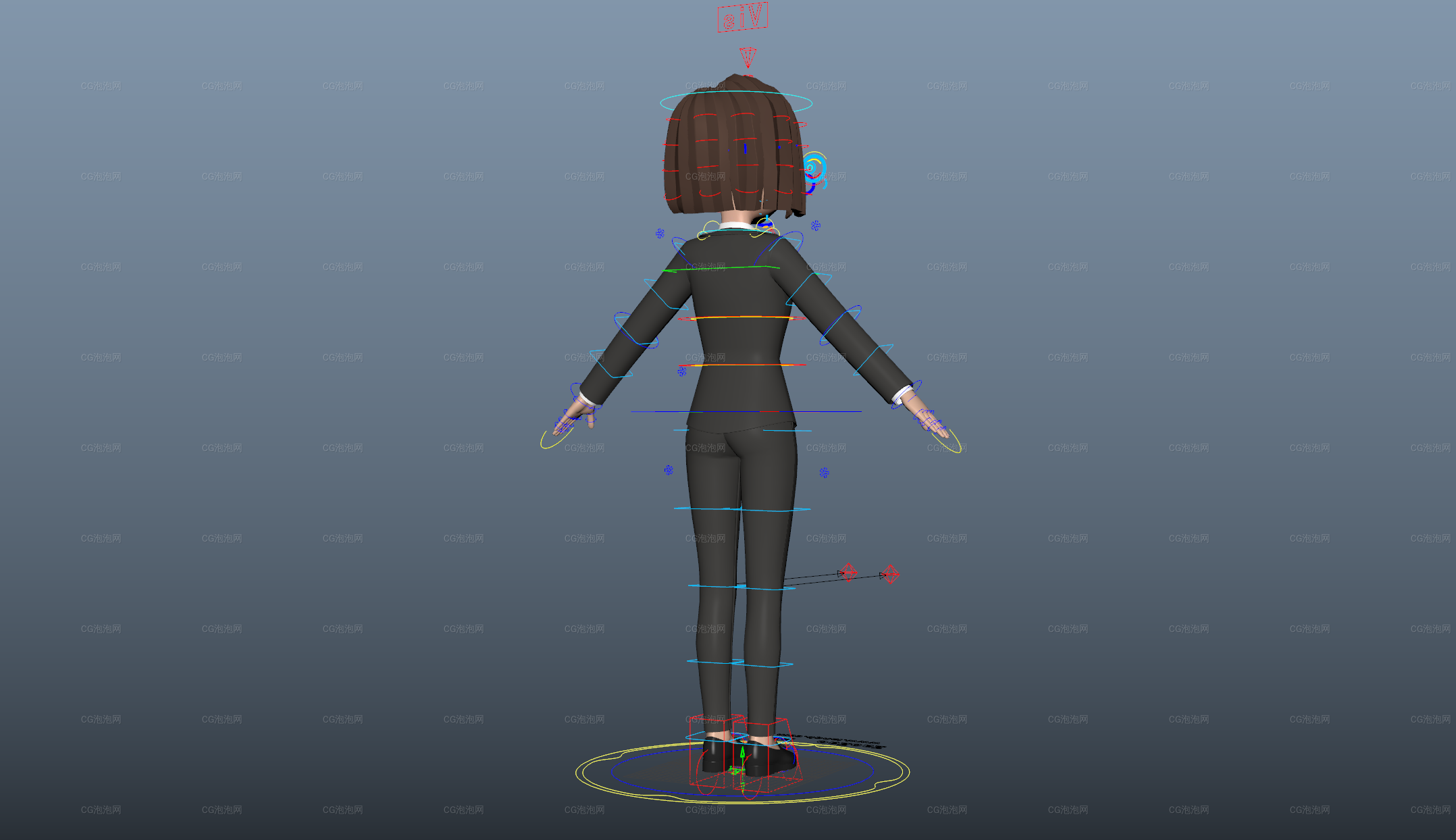The width and height of the screenshot is (1456, 840).
Task: Select cyan ring at the right knee
Action: [766, 587]
